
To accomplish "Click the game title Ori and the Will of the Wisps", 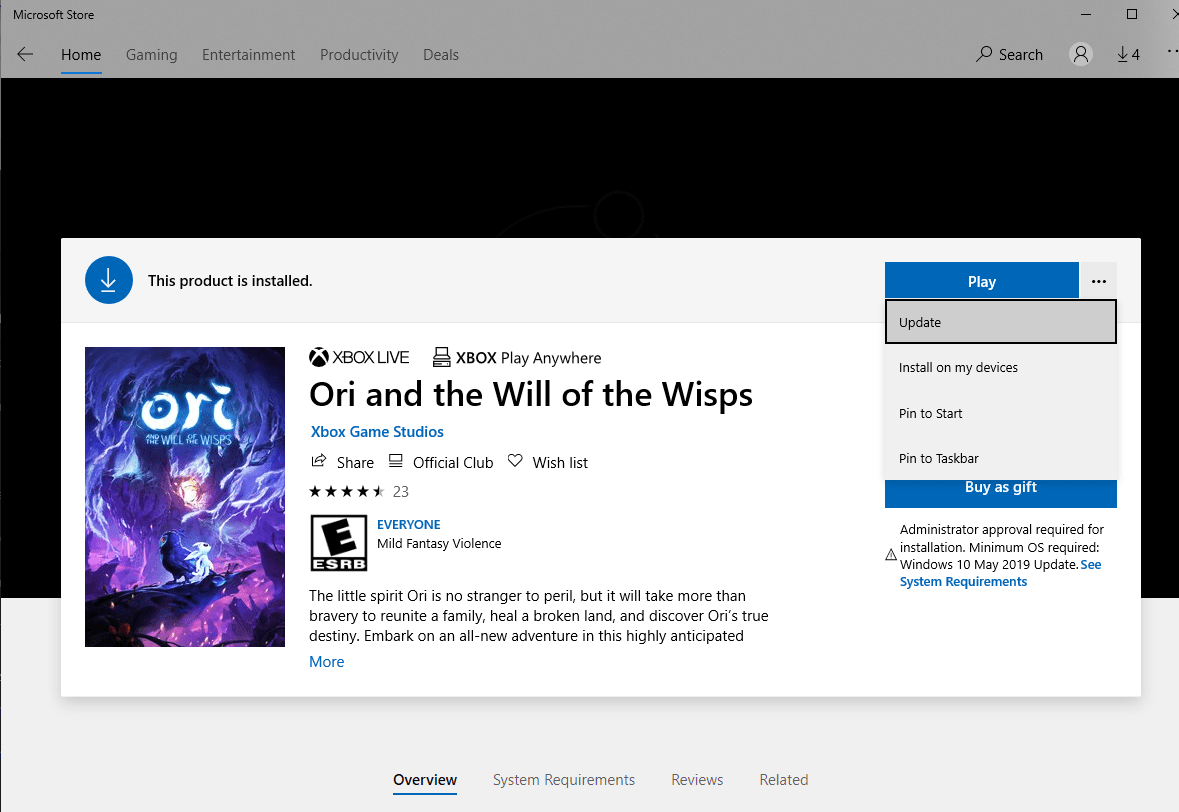I will pyautogui.click(x=531, y=394).
